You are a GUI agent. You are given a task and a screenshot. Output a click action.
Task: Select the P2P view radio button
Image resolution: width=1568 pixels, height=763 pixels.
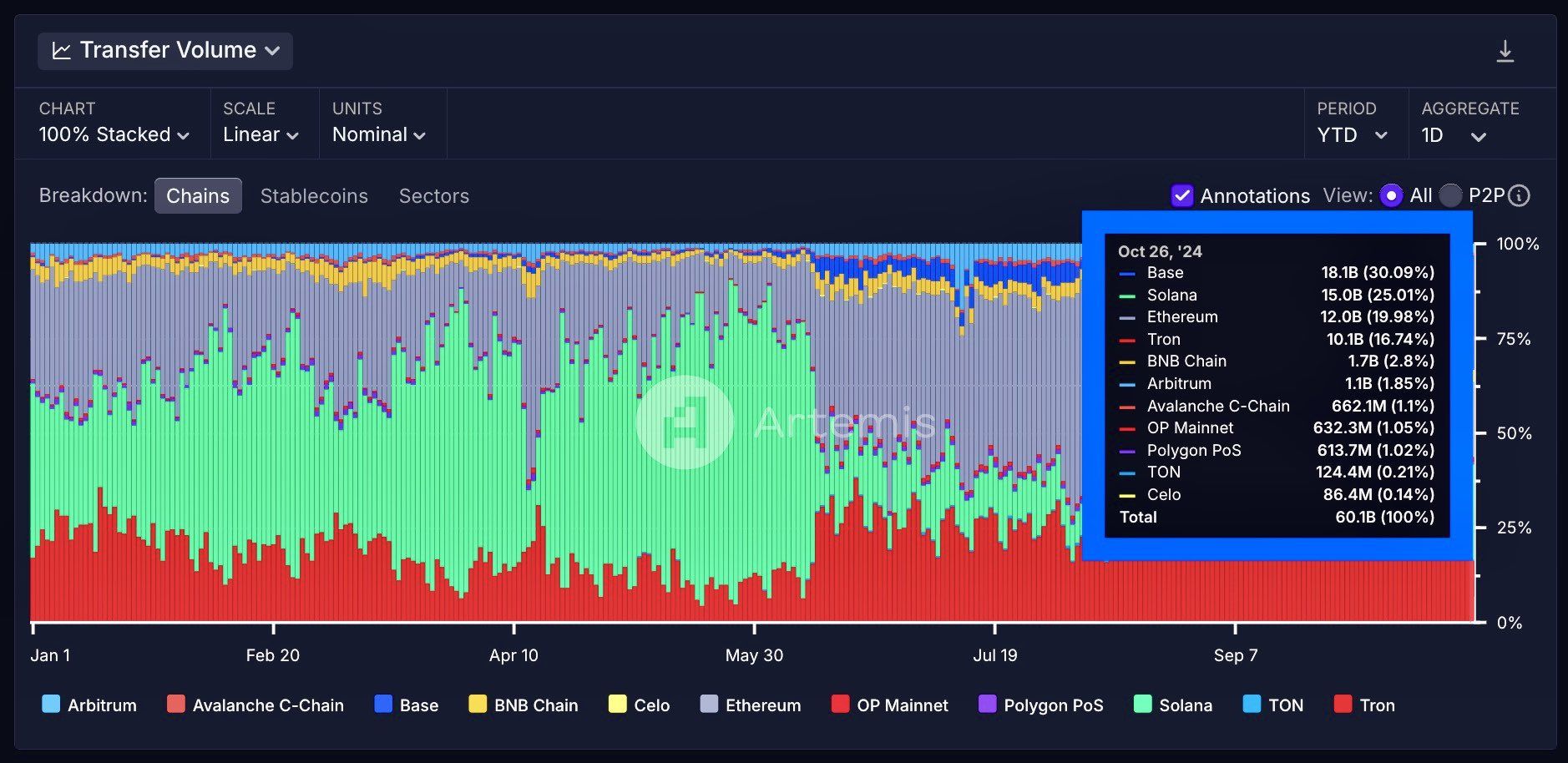point(1451,196)
